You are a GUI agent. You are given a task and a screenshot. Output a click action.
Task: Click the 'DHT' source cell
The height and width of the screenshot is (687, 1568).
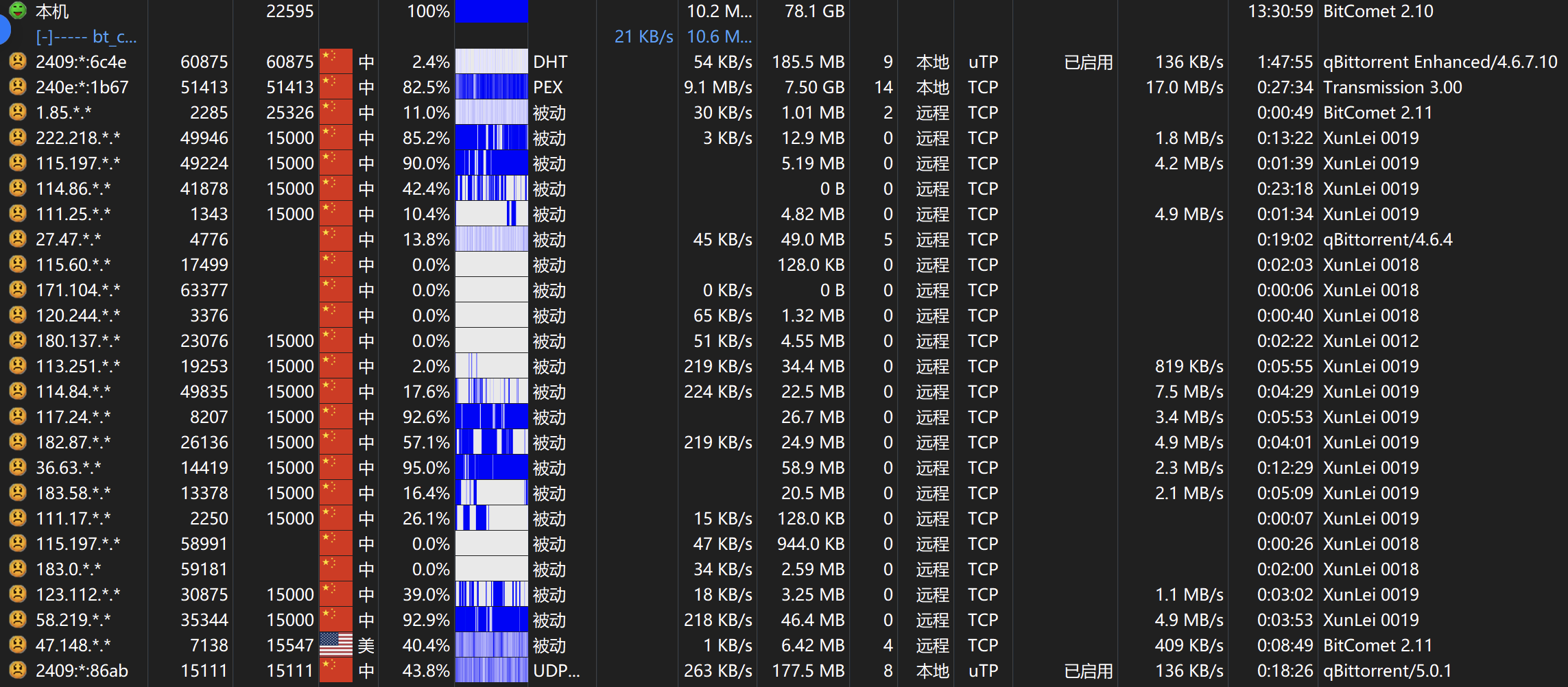tap(550, 62)
